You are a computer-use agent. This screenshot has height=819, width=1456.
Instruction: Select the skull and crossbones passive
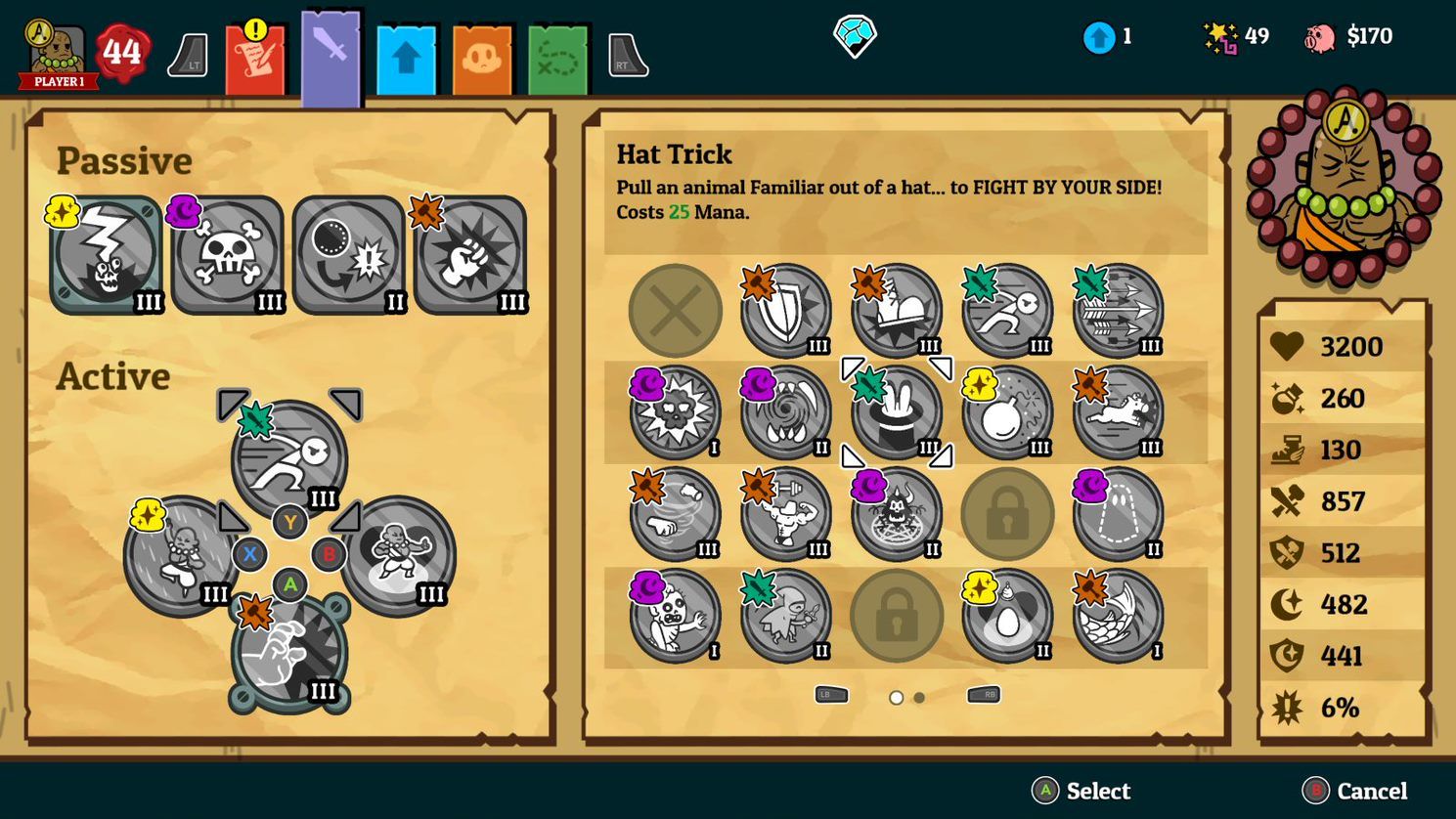point(227,255)
